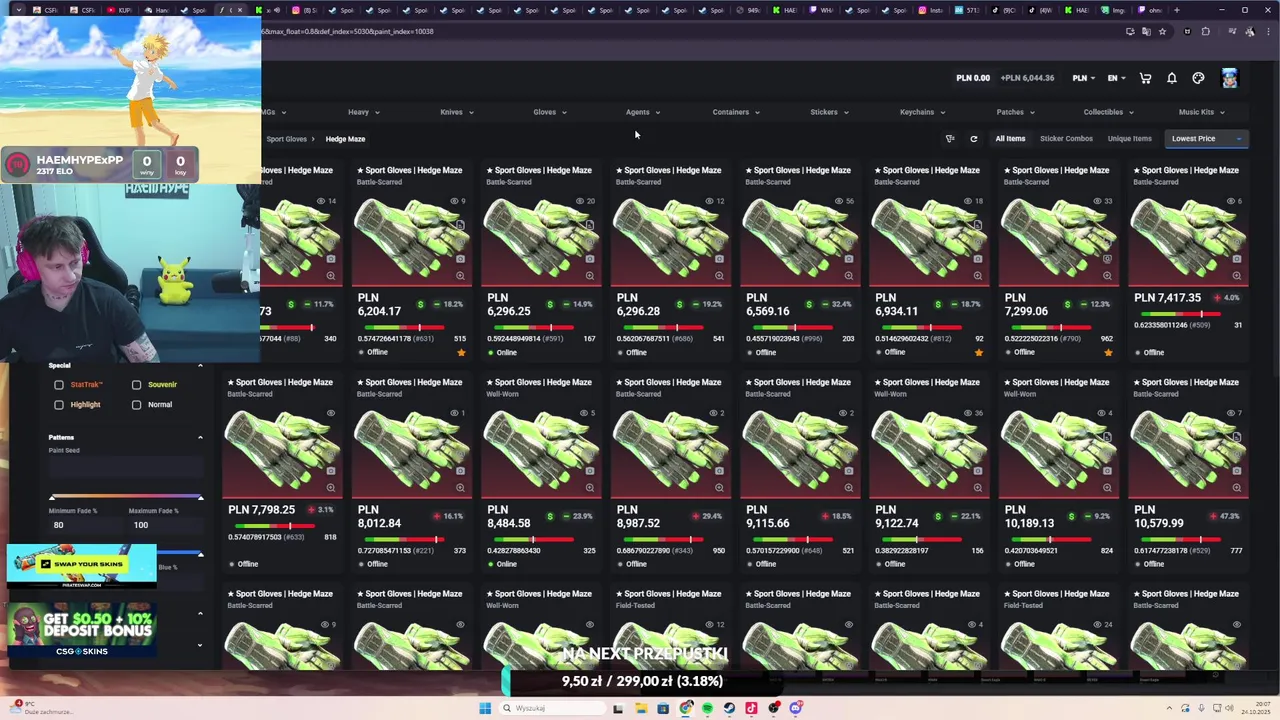The width and height of the screenshot is (1280, 720).
Task: Toggle favorite star on PLN 6,934.11 listing
Action: pos(979,352)
